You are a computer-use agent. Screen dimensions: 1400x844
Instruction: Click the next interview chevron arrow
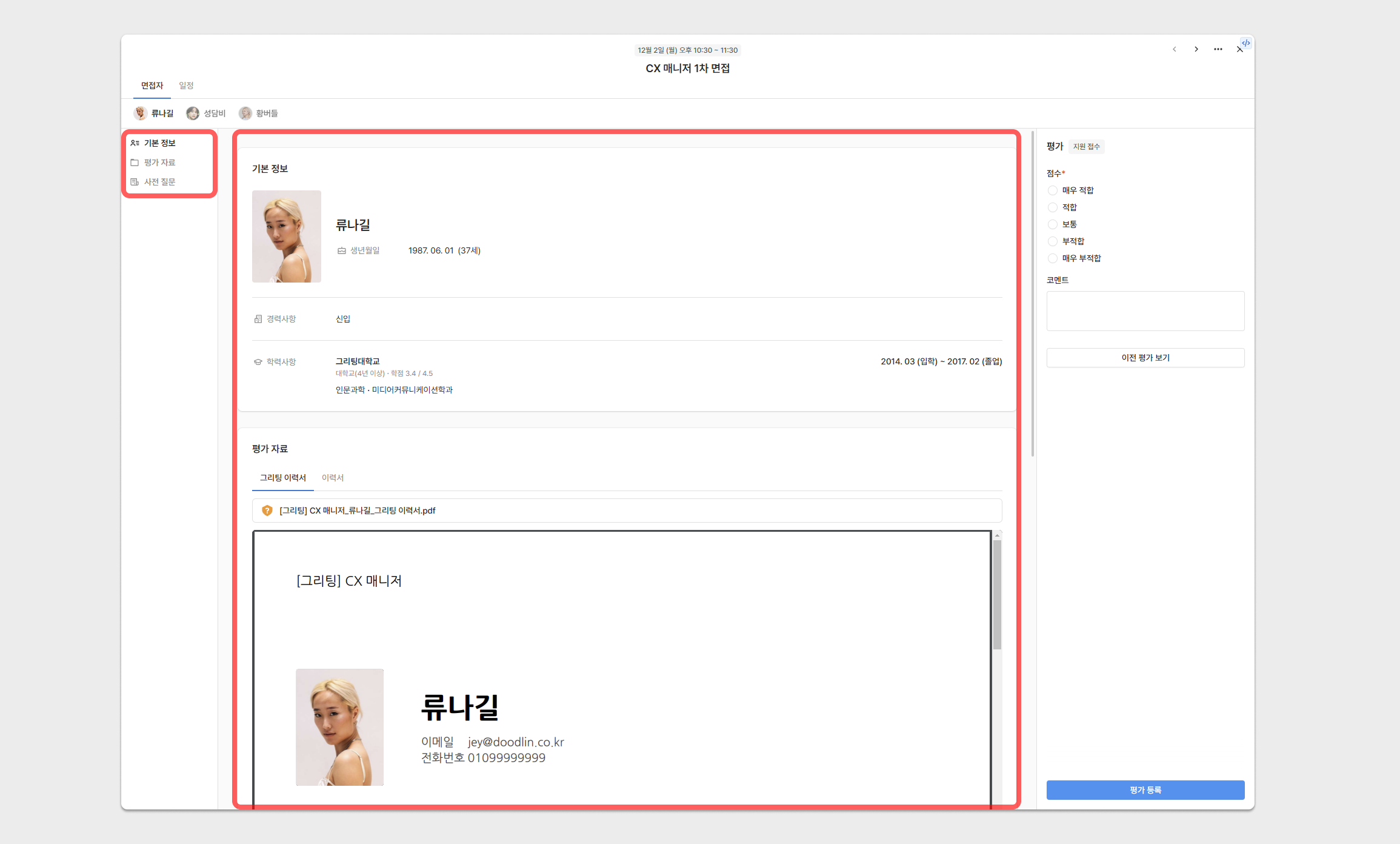[x=1196, y=49]
